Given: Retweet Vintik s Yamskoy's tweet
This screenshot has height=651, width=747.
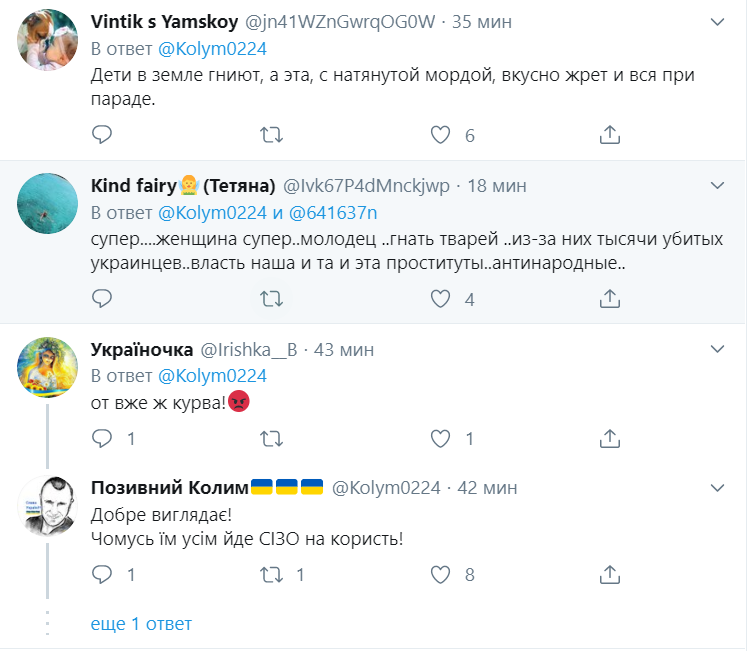Looking at the screenshot, I should click(270, 134).
